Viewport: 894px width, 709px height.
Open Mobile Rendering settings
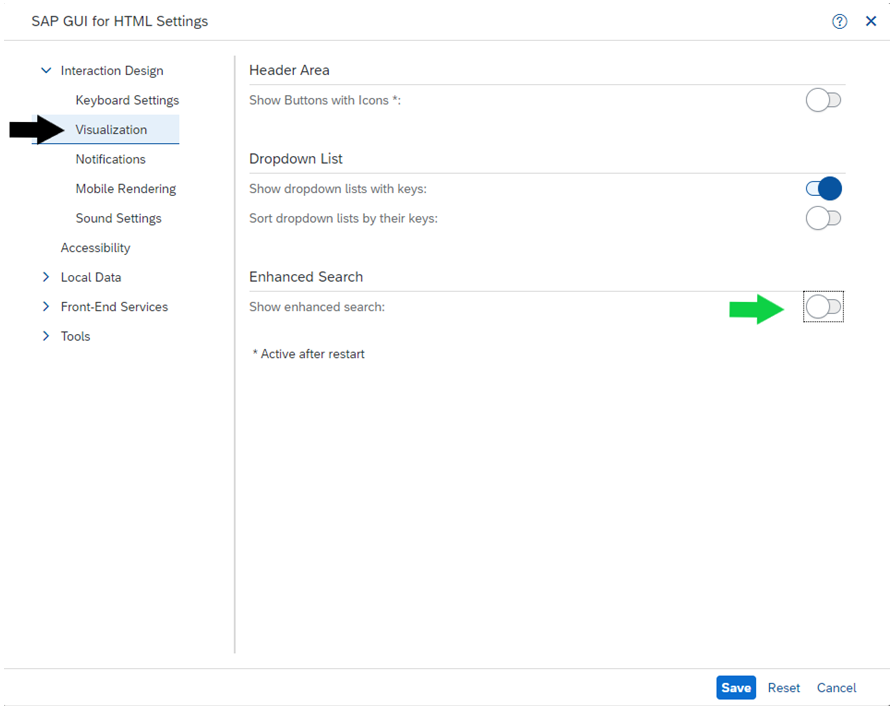(126, 189)
